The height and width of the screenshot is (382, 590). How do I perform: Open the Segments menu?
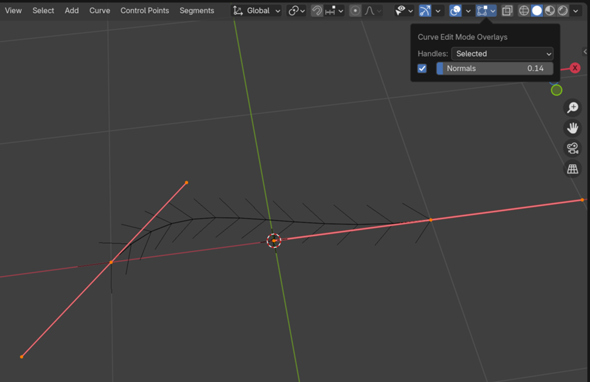pyautogui.click(x=197, y=11)
